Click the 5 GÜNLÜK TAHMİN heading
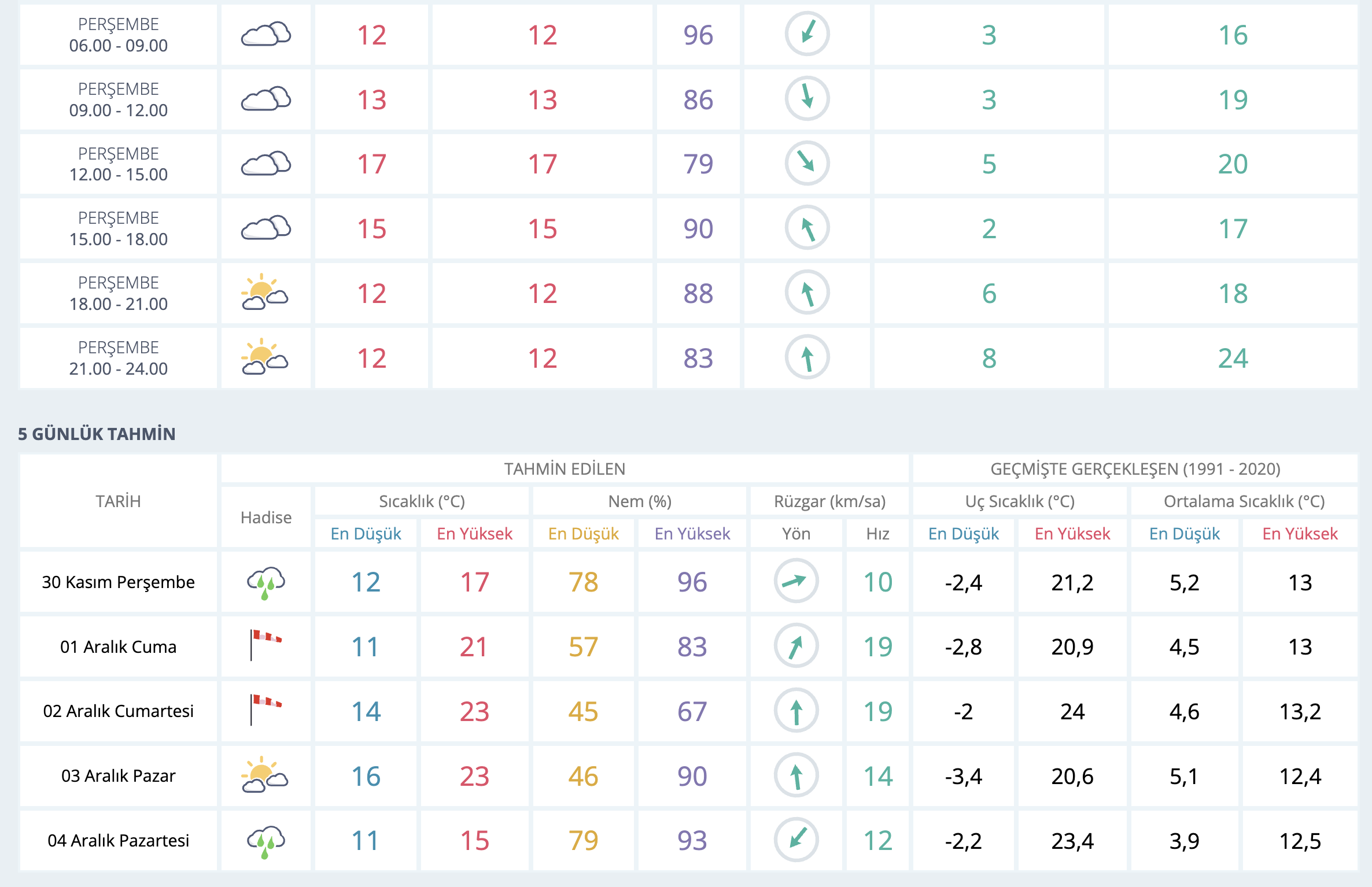This screenshot has width=1372, height=887. (97, 434)
